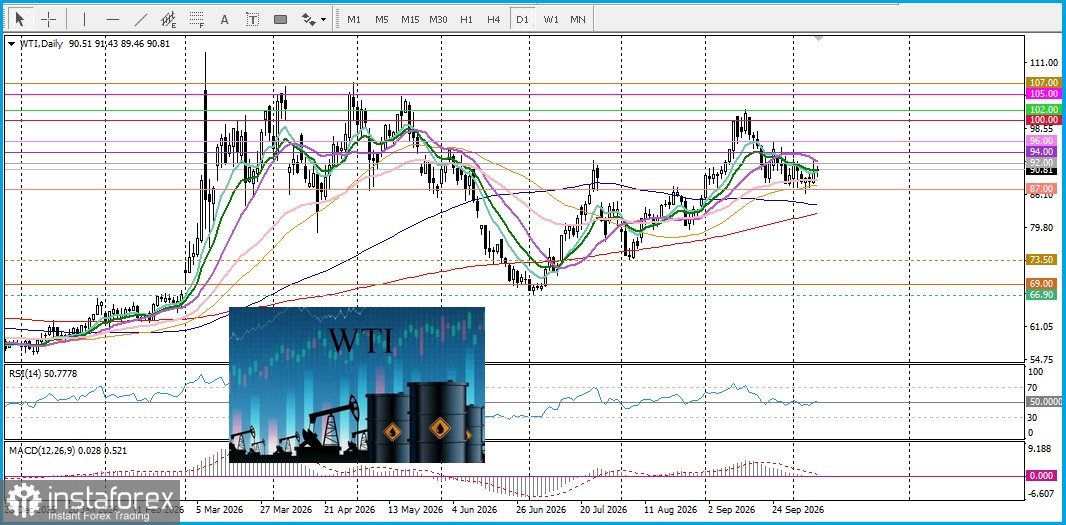The width and height of the screenshot is (1066, 525).
Task: Switch chart to H1 timeframe
Action: pyautogui.click(x=466, y=20)
